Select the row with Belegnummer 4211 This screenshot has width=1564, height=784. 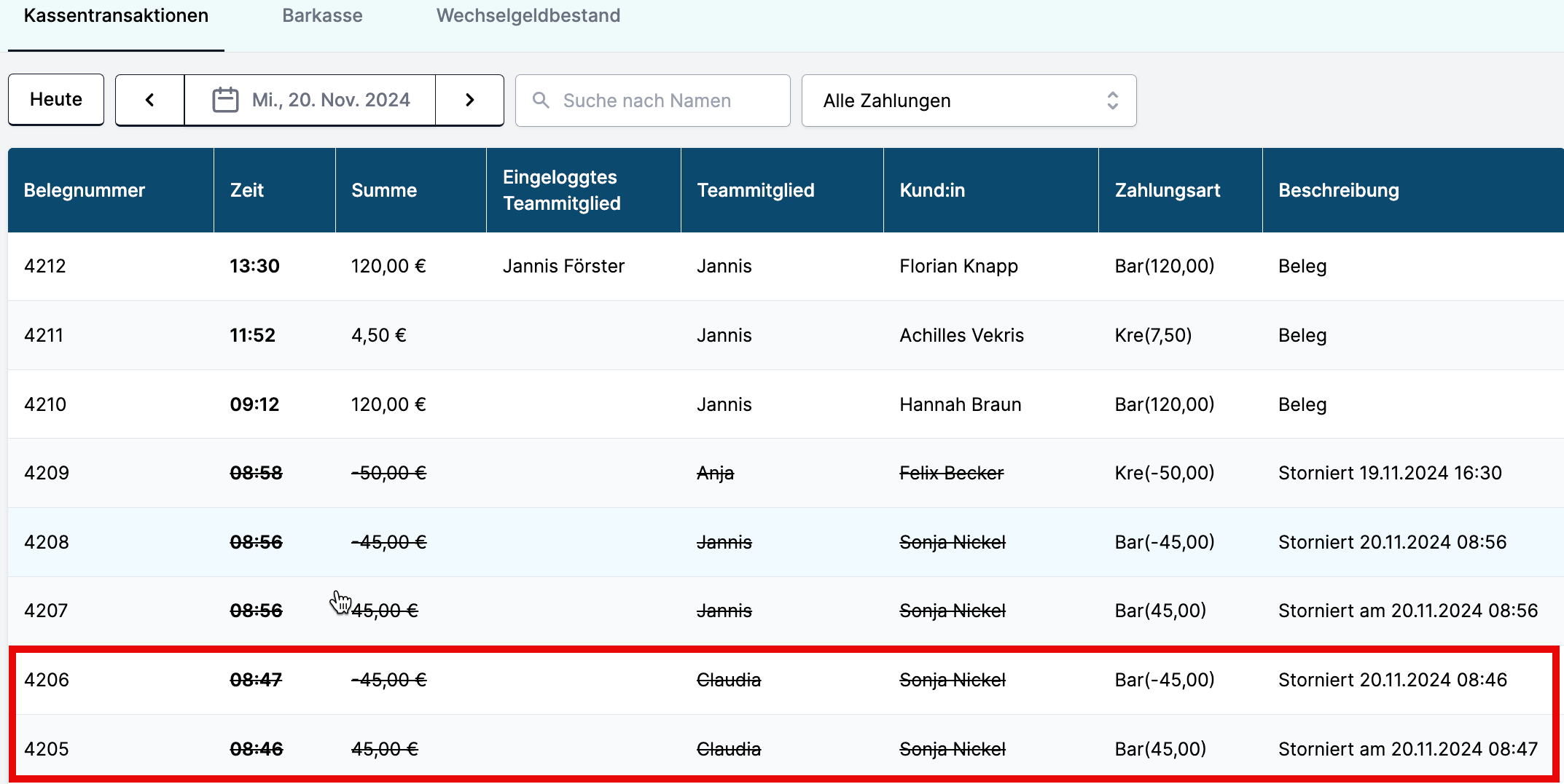click(x=44, y=335)
